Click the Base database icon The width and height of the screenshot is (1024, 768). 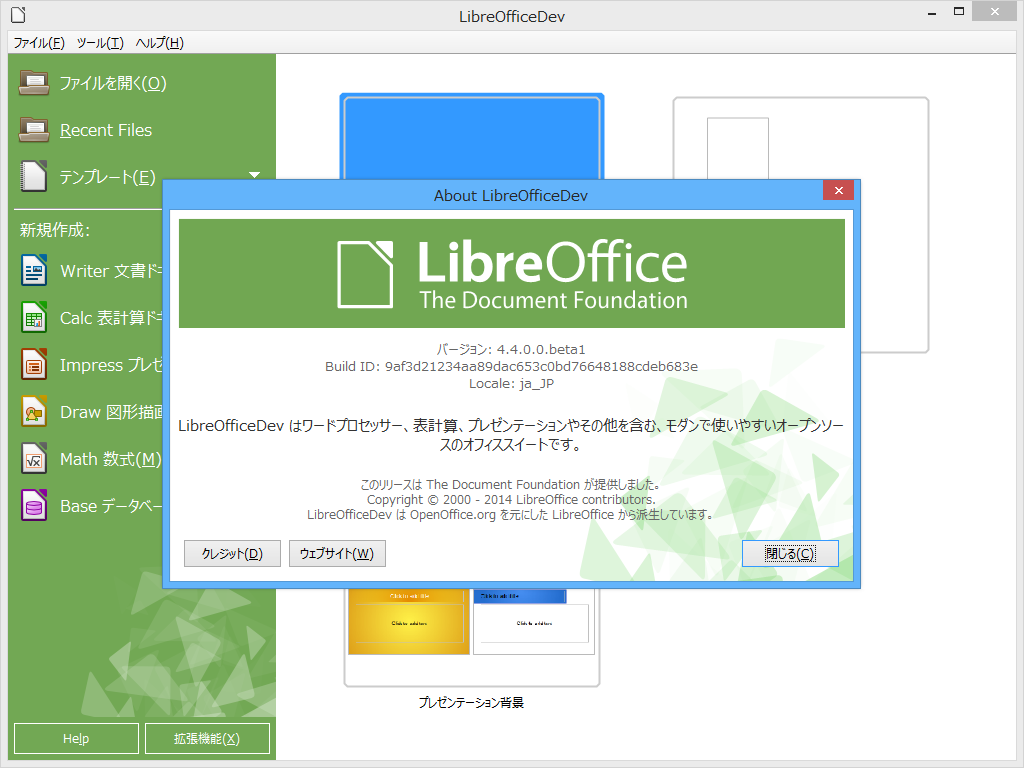[34, 505]
